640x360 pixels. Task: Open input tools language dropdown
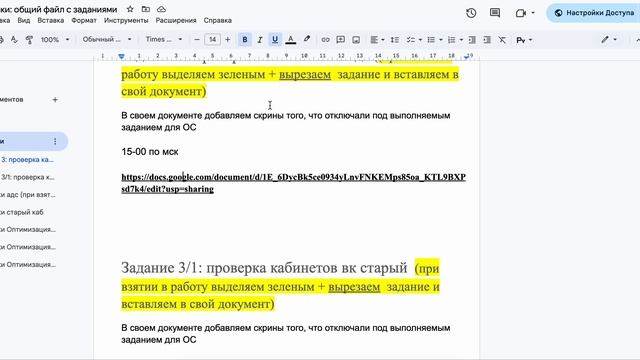click(x=524, y=40)
